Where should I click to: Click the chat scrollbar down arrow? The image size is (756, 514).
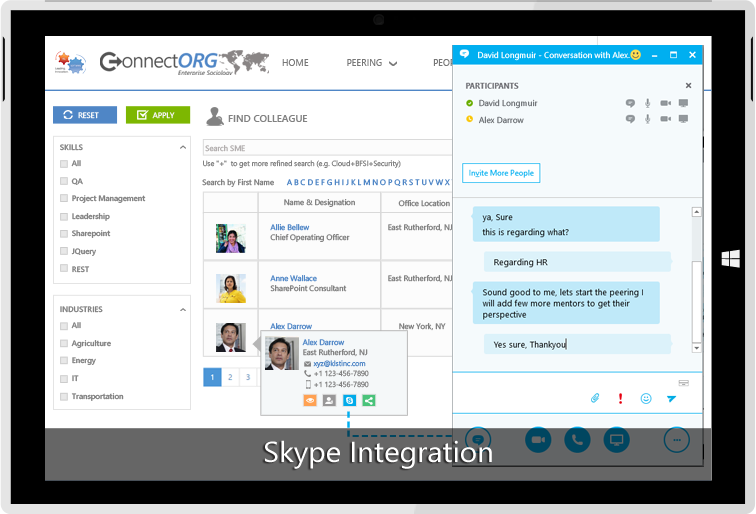pos(696,348)
